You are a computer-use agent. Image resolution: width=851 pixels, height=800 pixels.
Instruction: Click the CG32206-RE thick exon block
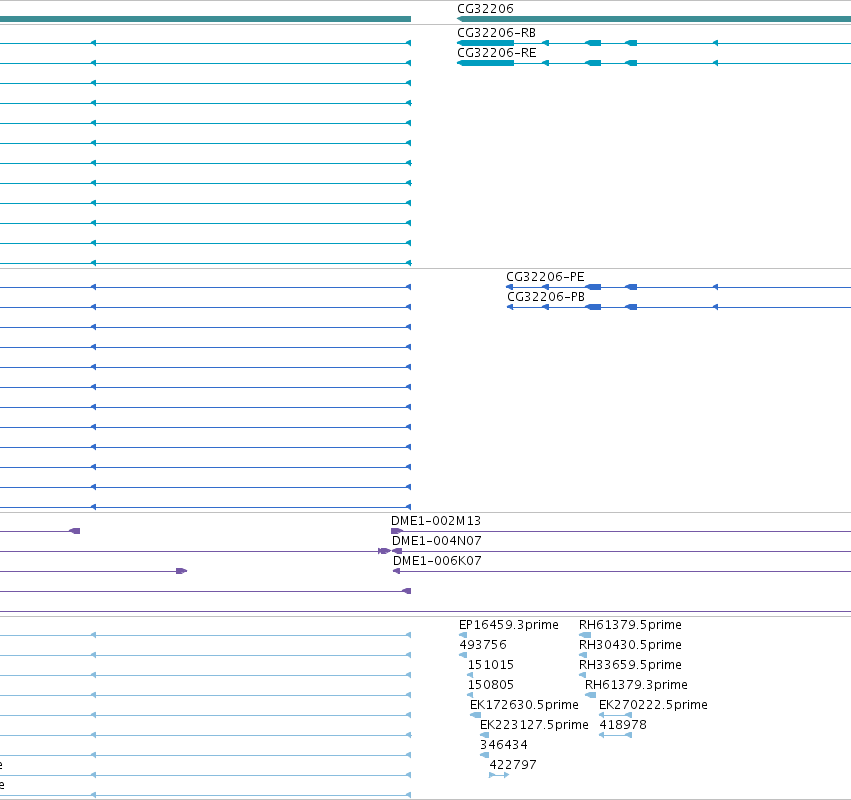coord(486,63)
